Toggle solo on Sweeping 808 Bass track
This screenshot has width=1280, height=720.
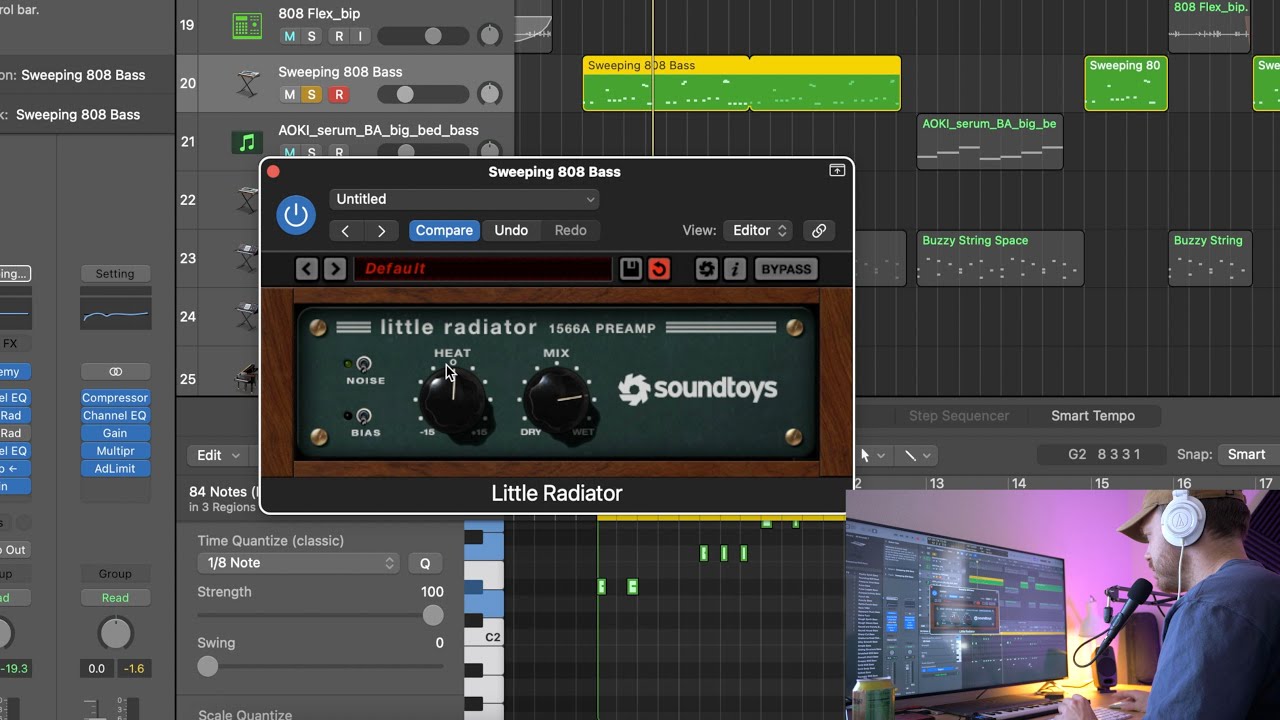pyautogui.click(x=311, y=95)
